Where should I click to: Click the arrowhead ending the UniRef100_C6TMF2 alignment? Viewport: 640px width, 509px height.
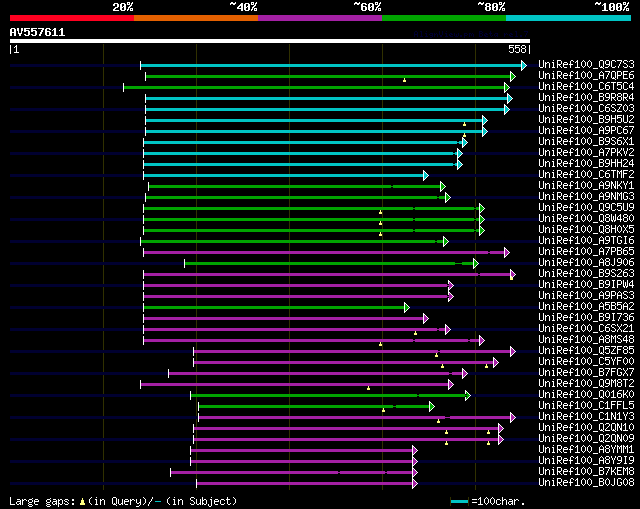pyautogui.click(x=426, y=176)
